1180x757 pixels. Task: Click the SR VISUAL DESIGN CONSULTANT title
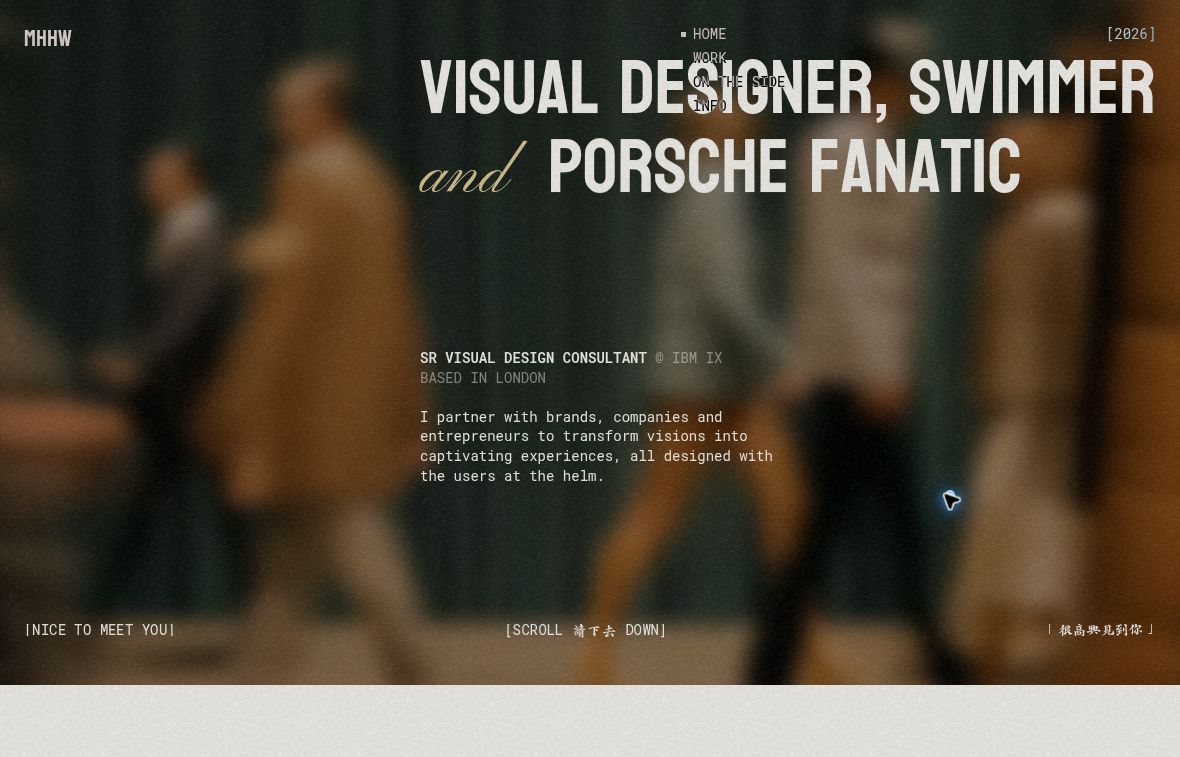[x=533, y=358]
